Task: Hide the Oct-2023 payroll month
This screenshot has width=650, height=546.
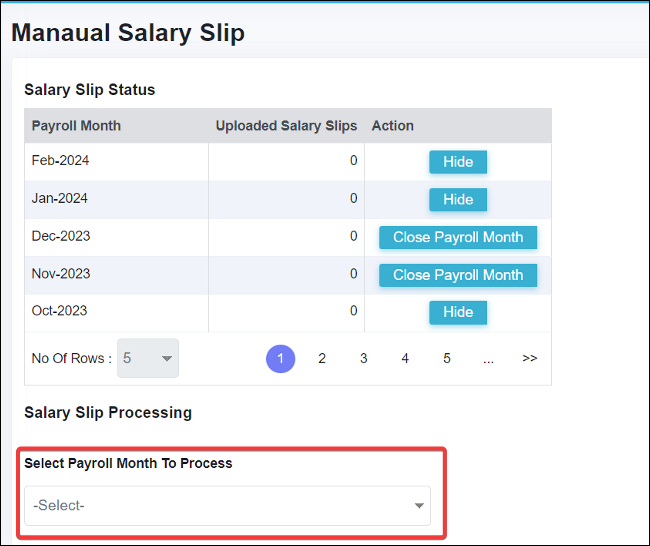Action: click(458, 312)
